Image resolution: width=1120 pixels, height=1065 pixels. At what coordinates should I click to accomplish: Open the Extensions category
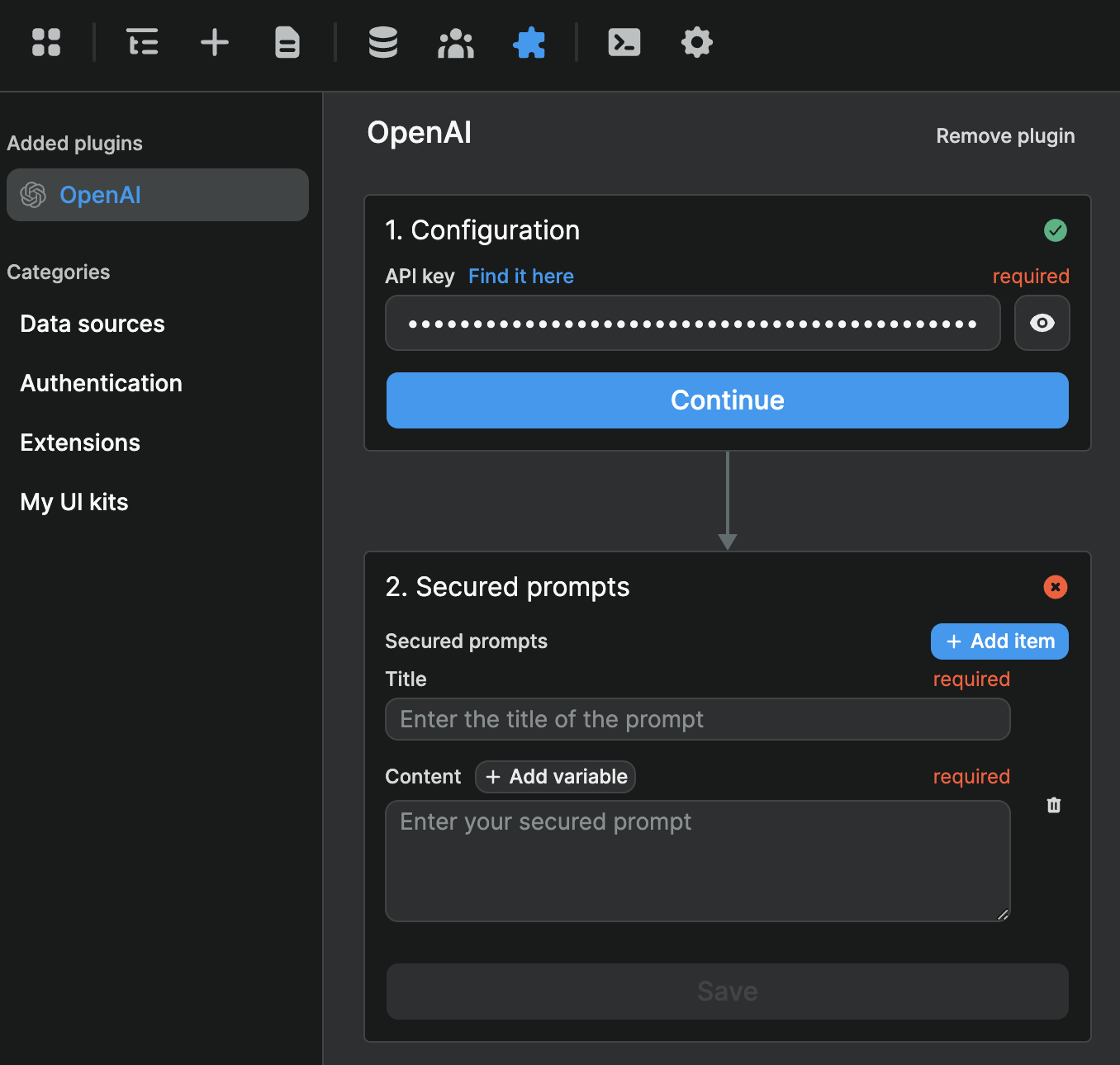tap(79, 443)
